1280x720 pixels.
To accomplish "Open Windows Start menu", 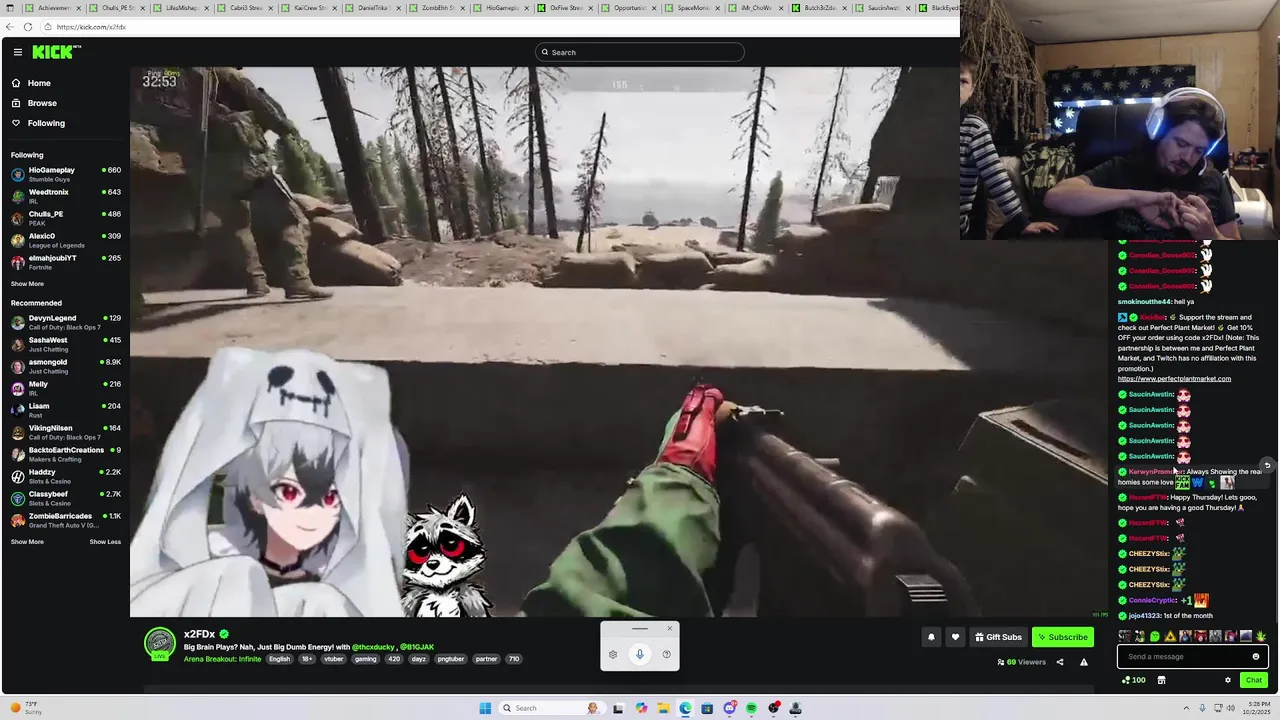I will [485, 708].
